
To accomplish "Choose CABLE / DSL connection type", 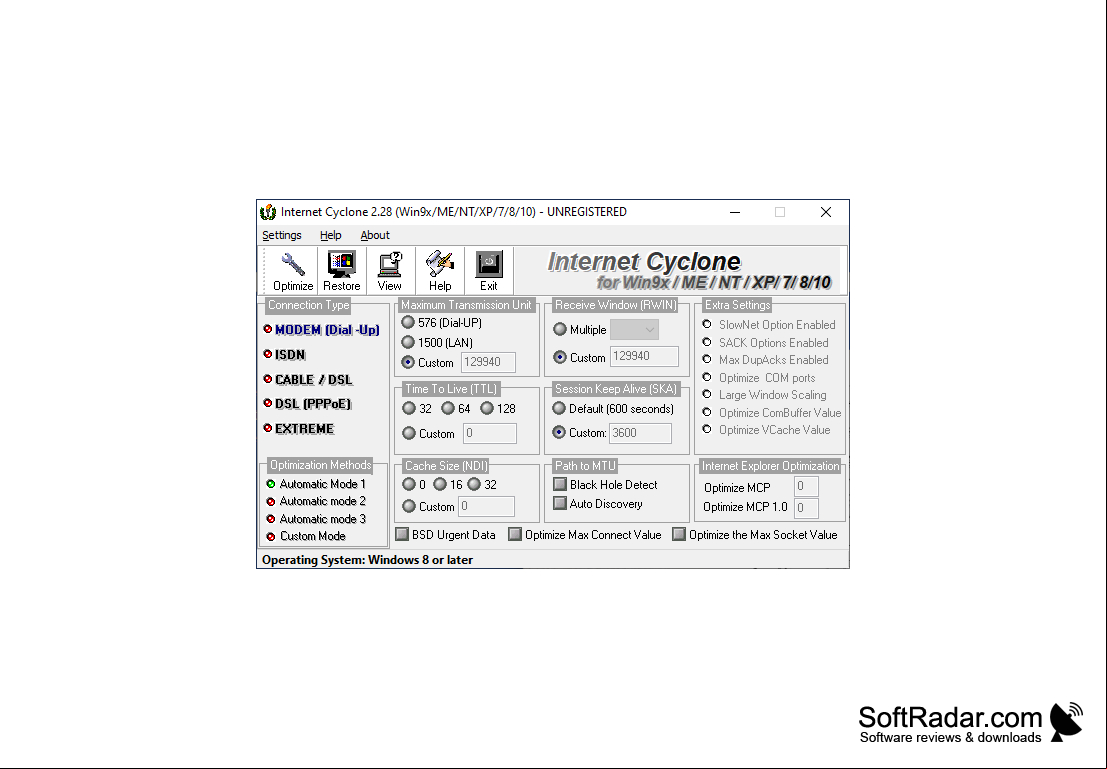I will pyautogui.click(x=308, y=379).
